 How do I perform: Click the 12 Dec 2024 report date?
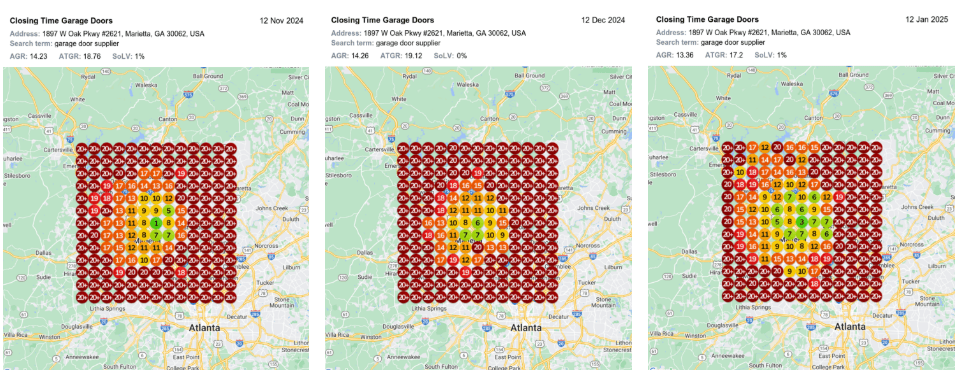click(x=603, y=20)
